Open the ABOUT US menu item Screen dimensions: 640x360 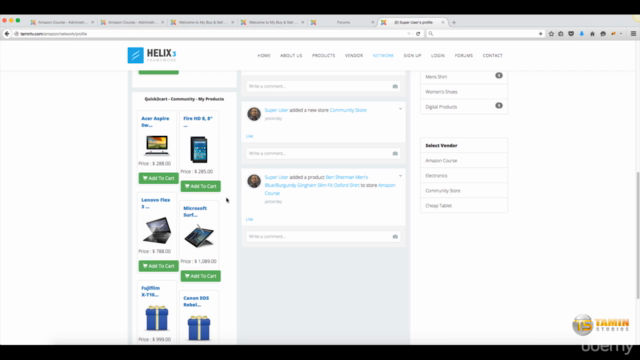[291, 56]
